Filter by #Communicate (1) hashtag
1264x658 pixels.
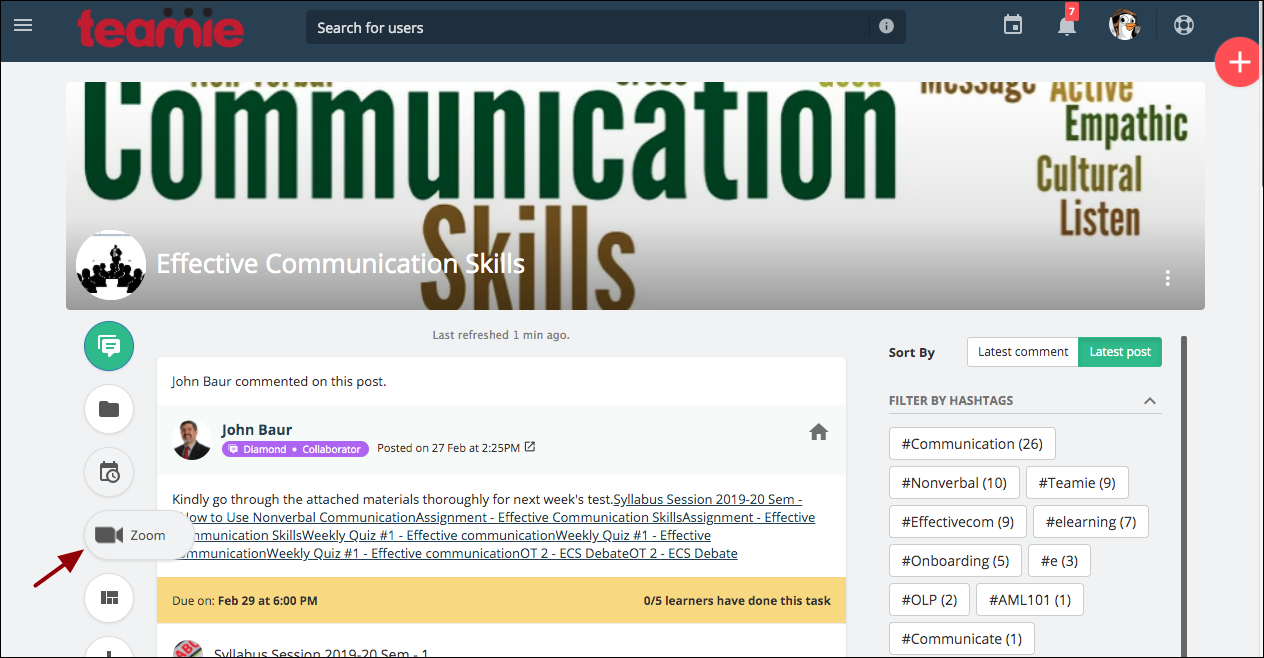tap(962, 639)
